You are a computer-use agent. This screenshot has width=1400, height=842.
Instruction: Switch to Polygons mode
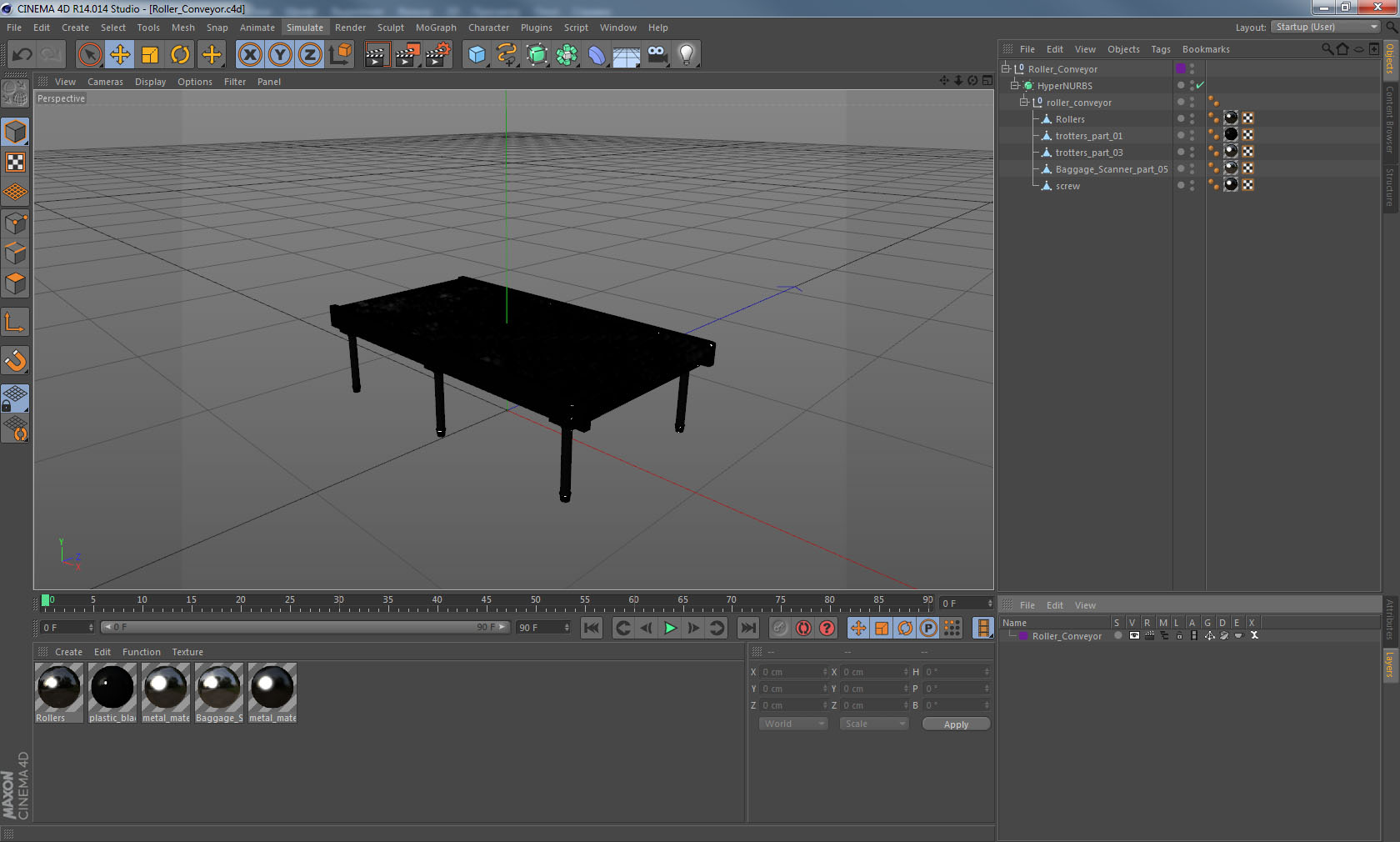pos(15,283)
